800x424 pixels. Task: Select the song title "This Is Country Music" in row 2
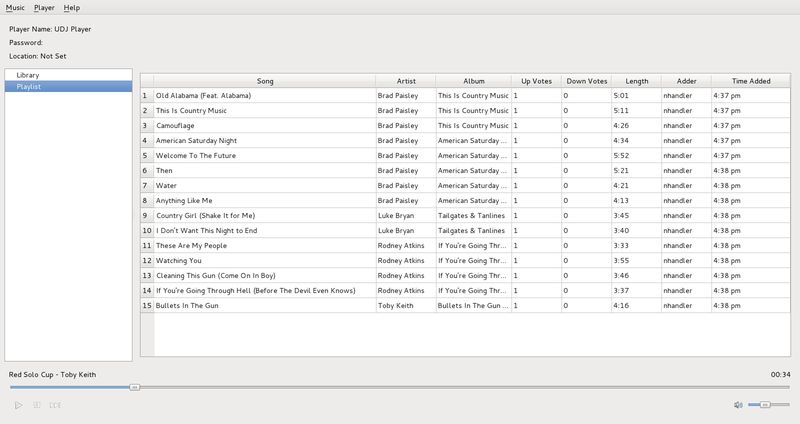191,110
